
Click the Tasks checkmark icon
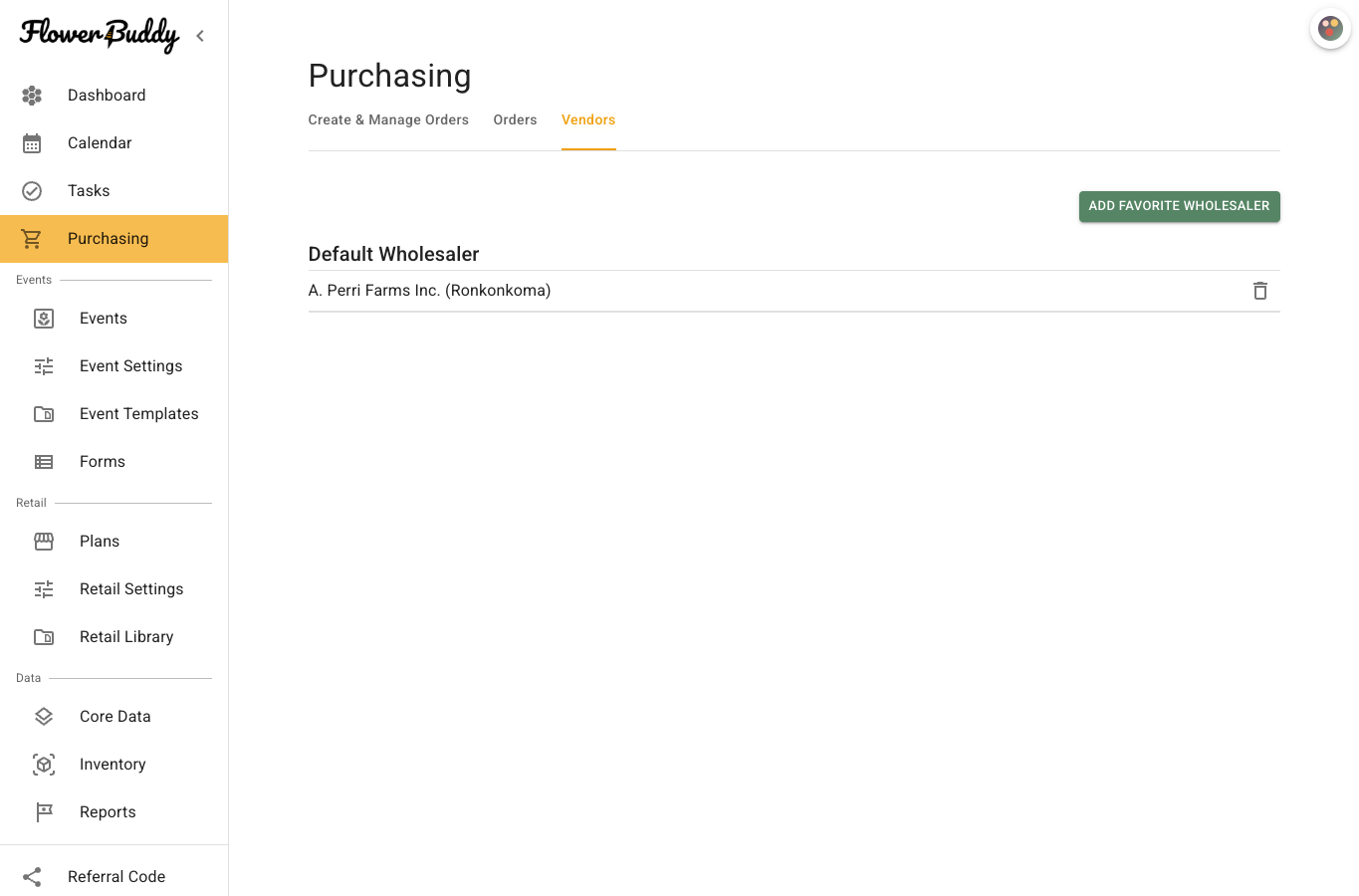(x=32, y=191)
